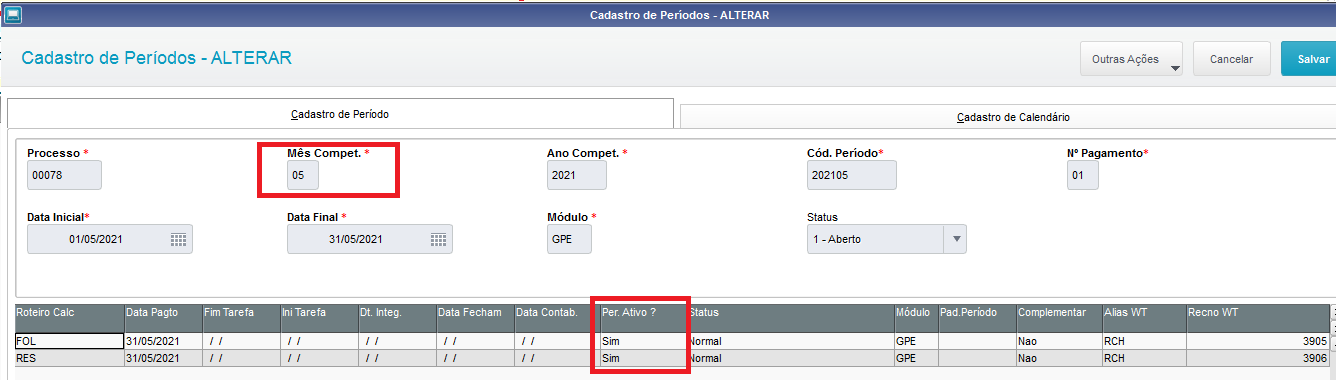
Task: Click the Data Inicial field 01/05/2021
Action: coord(110,239)
